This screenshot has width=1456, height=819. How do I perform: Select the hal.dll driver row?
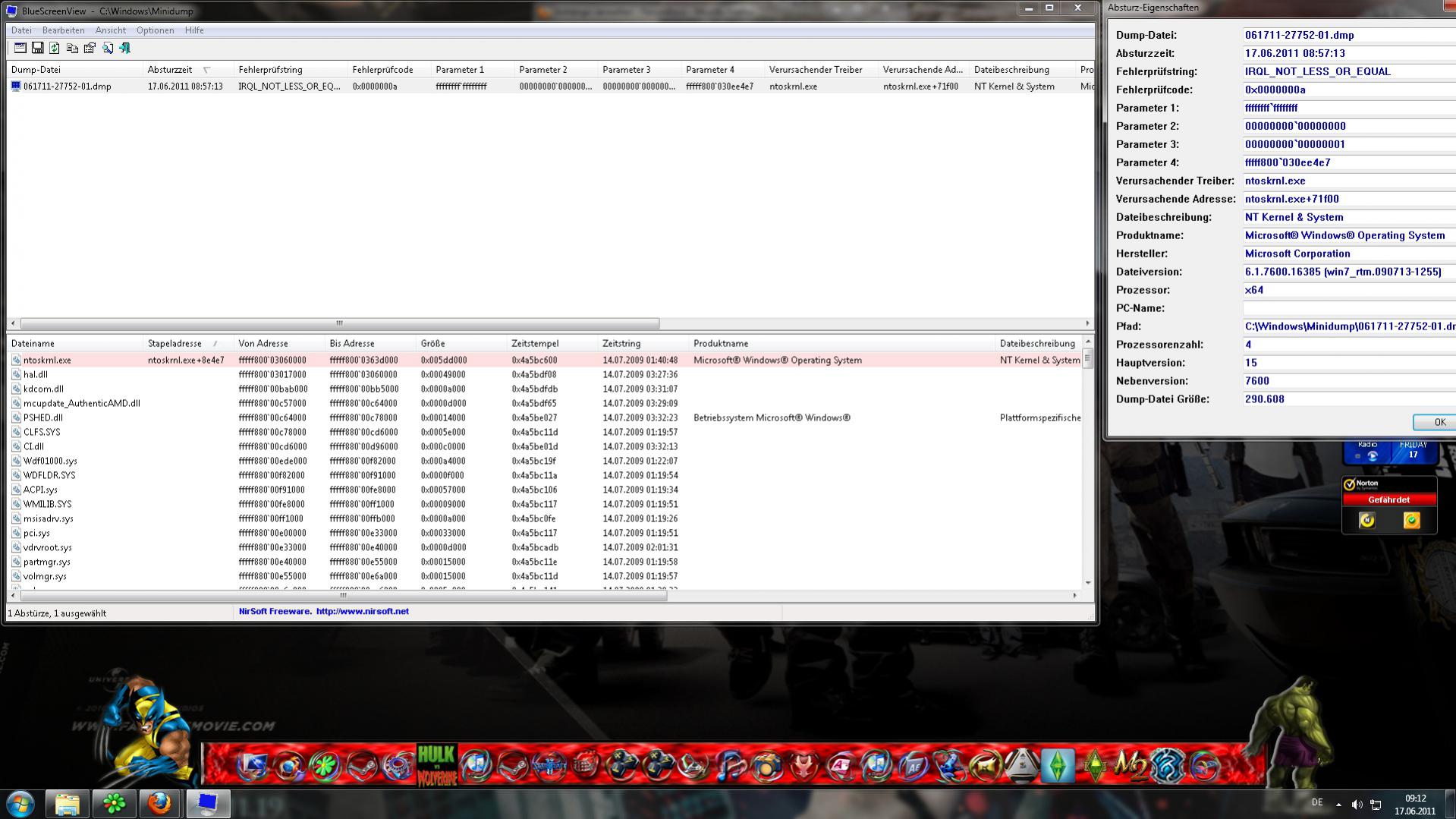(x=545, y=375)
